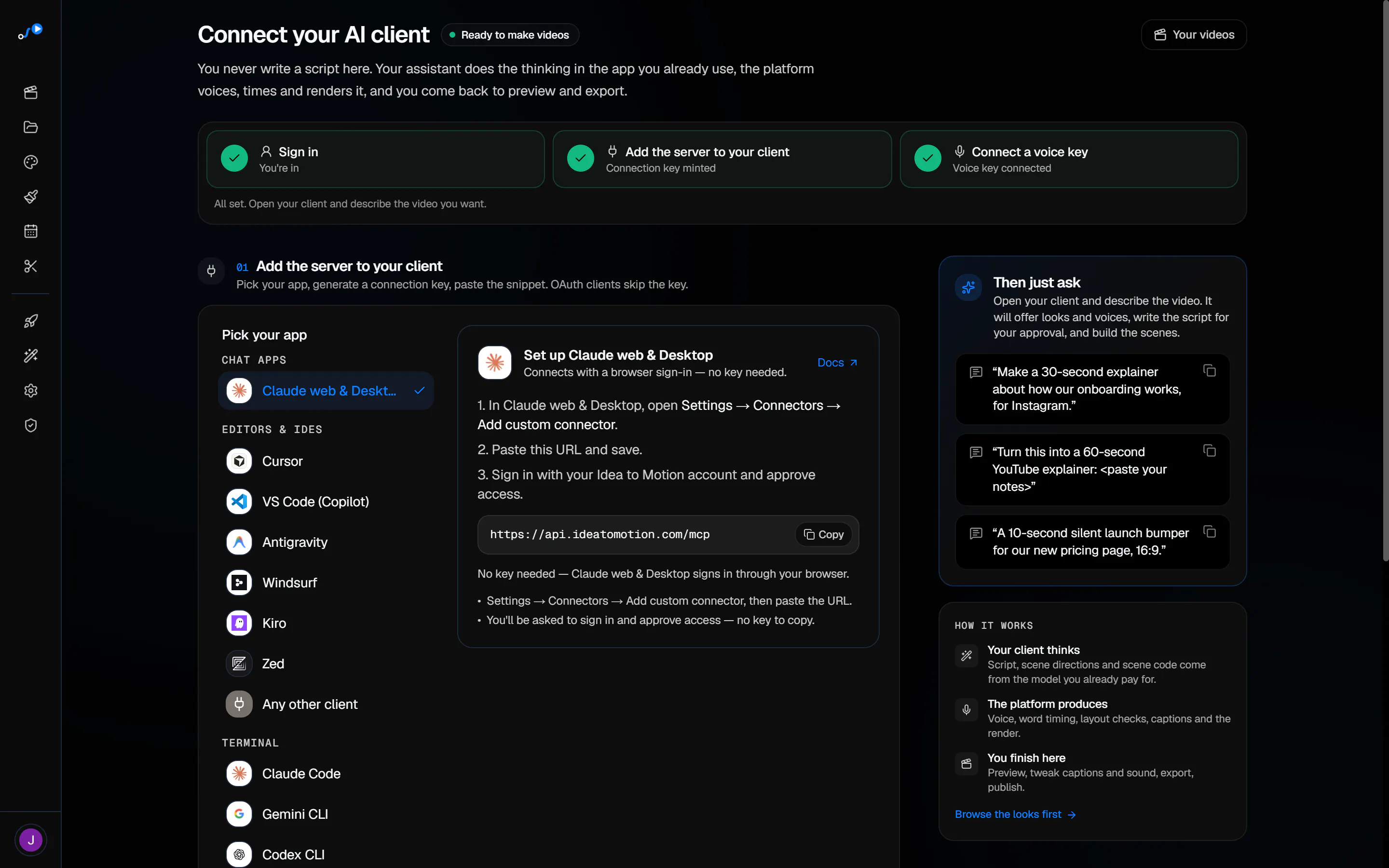Click the green check on voice key card
1389x868 pixels.
tap(927, 158)
